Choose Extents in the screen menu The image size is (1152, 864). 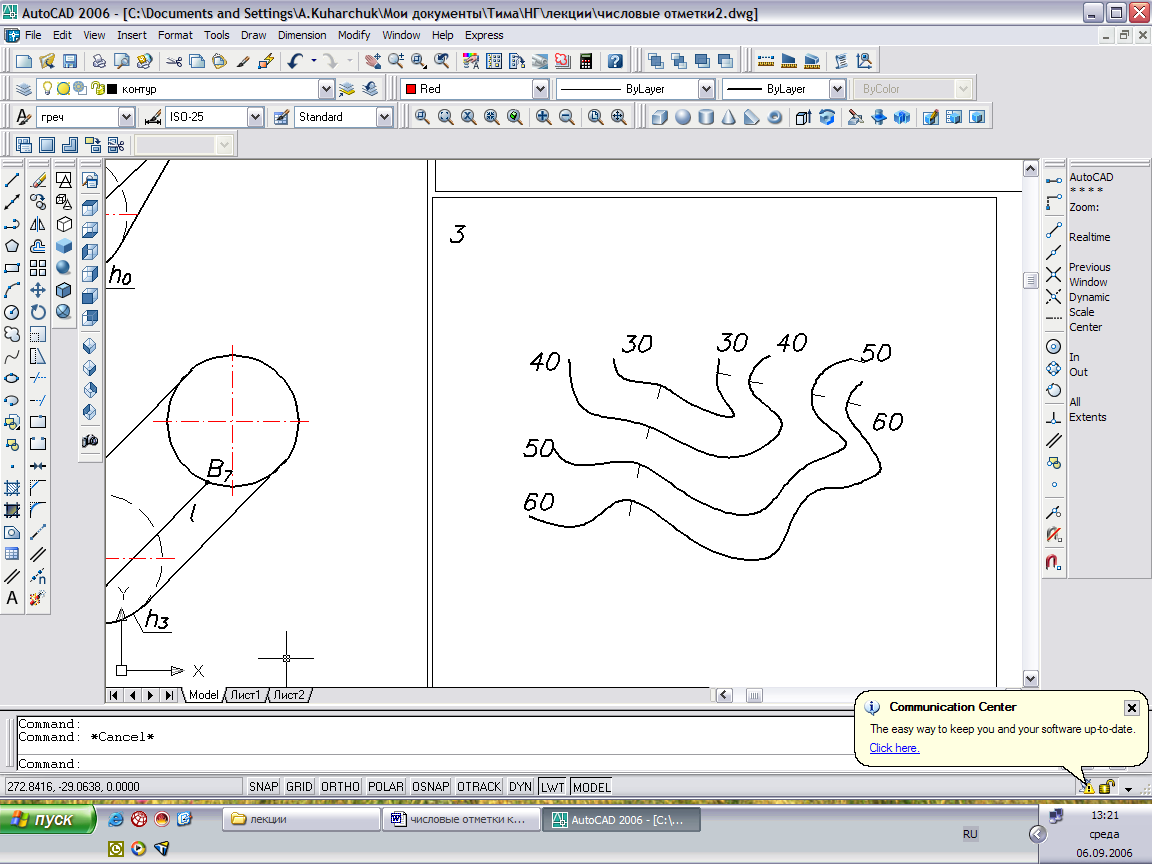pos(1087,417)
